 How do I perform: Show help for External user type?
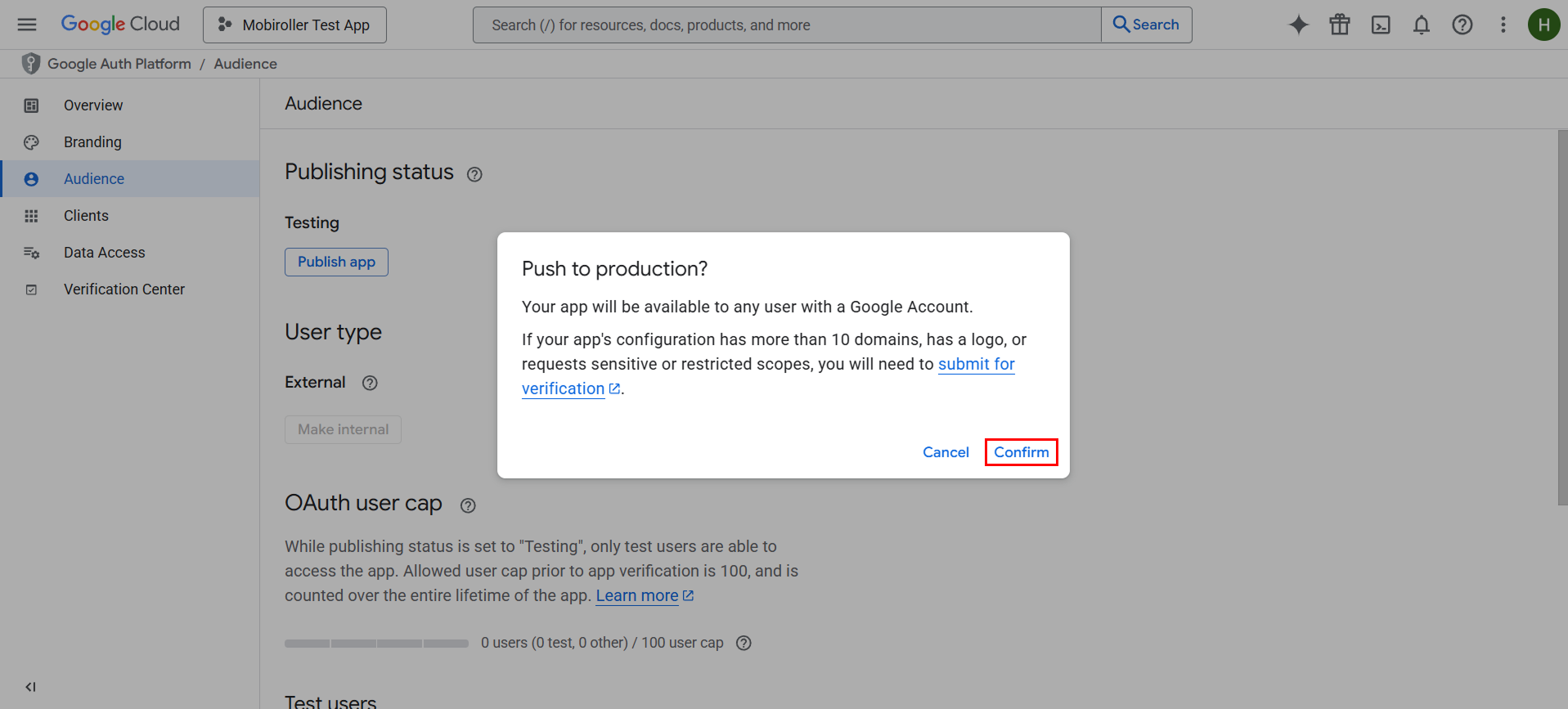(x=370, y=383)
